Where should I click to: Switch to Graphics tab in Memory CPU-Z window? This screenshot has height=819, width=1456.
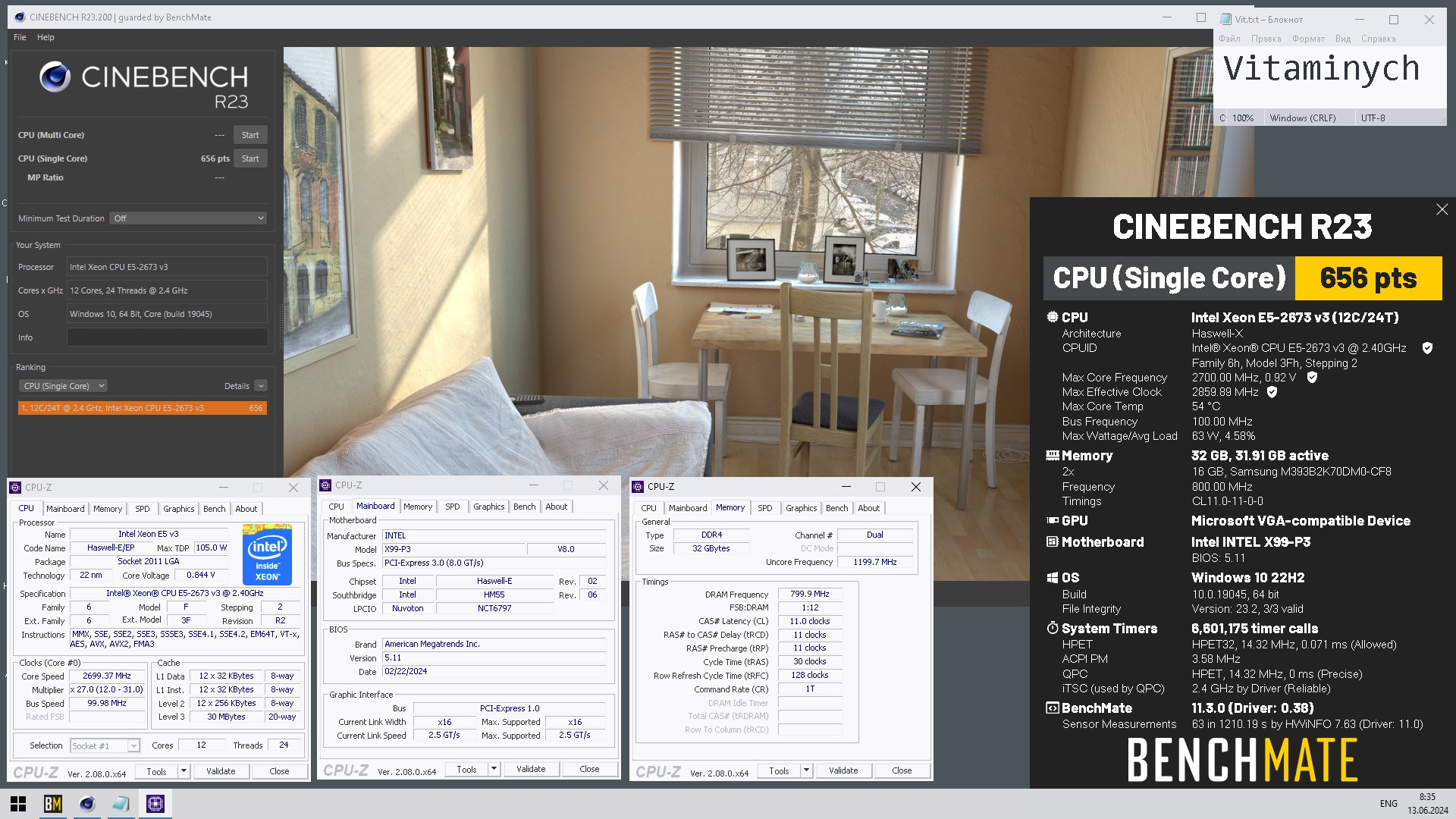801,508
